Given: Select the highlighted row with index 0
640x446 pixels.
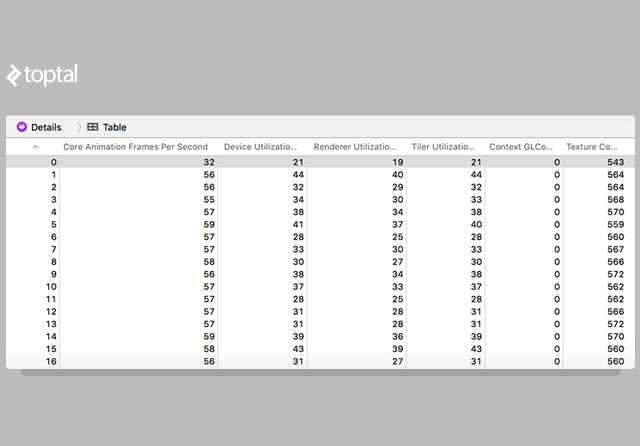Looking at the screenshot, I should tap(320, 162).
